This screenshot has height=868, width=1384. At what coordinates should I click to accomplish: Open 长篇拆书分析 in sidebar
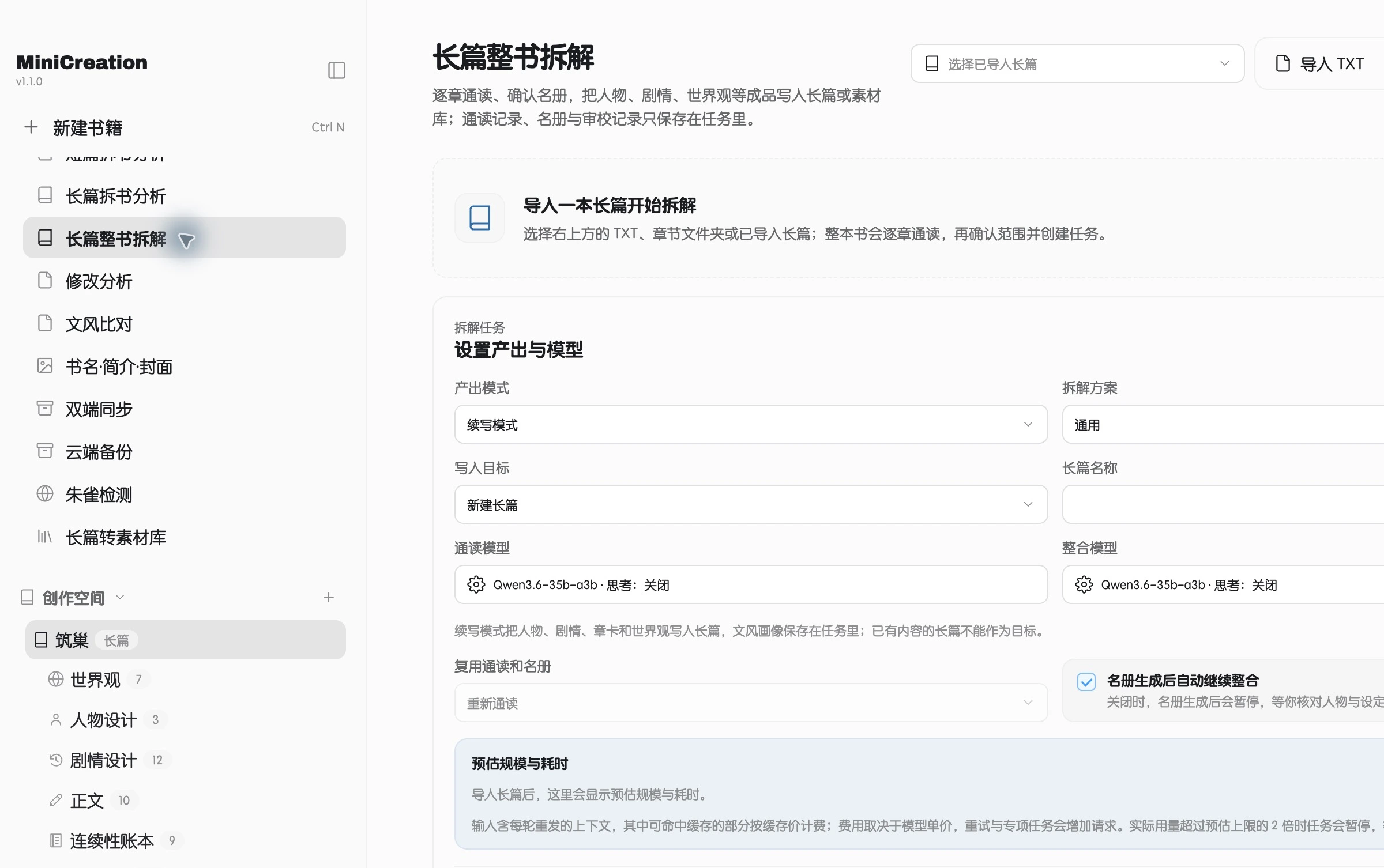click(185, 196)
